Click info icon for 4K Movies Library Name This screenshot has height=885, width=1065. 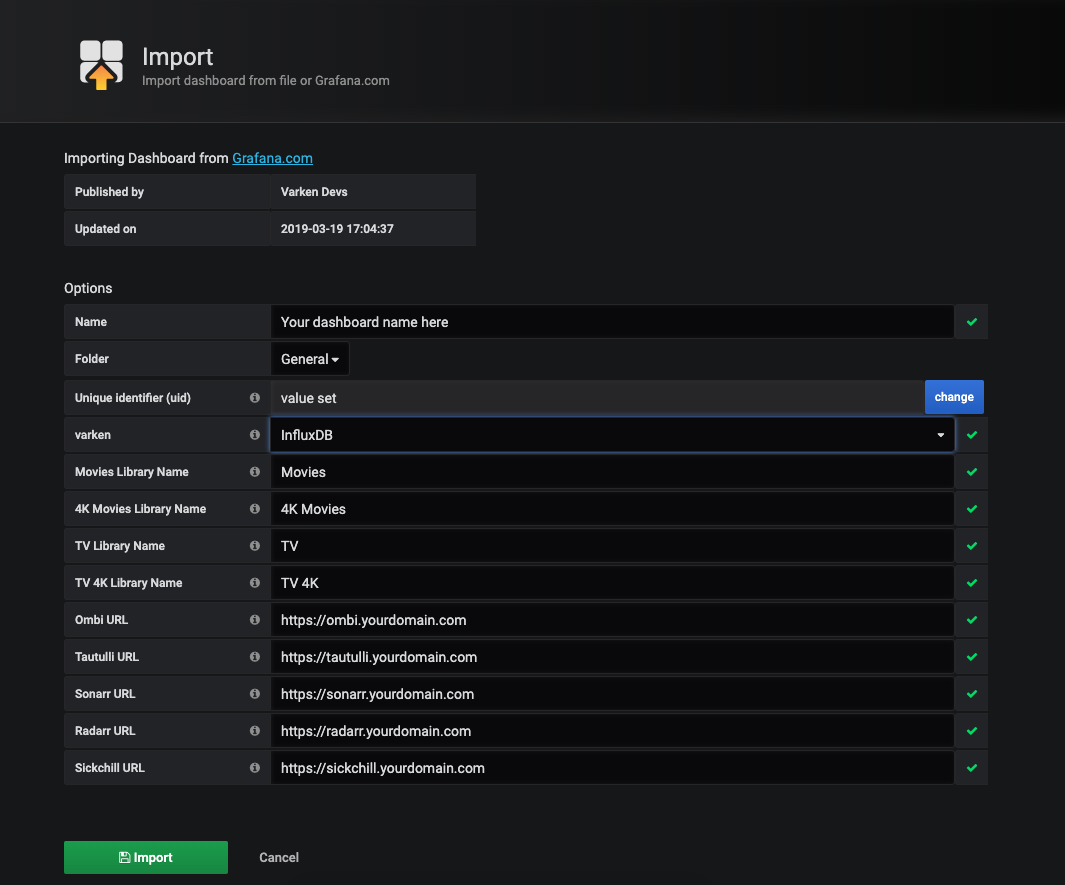255,509
